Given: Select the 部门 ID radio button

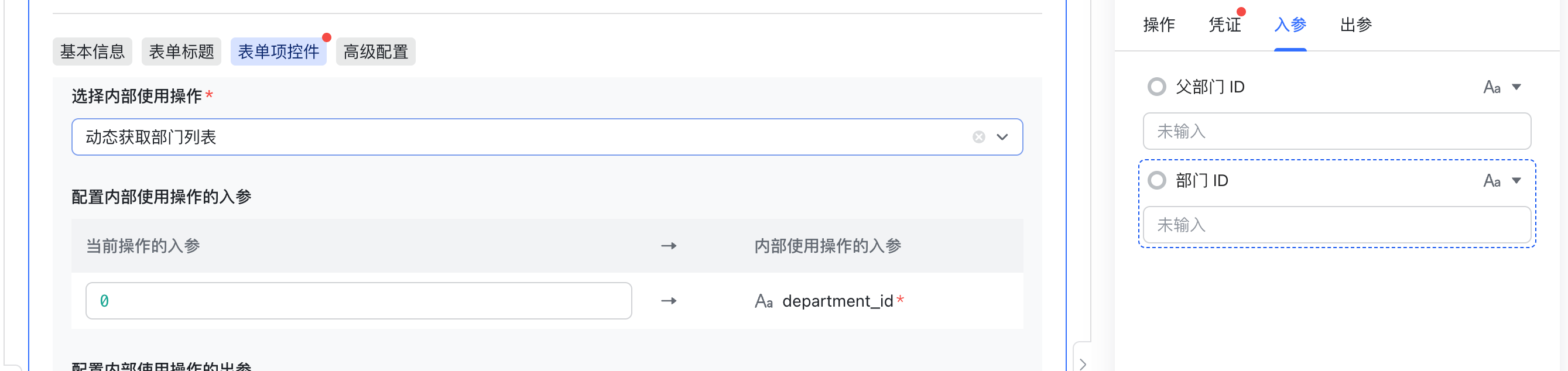Looking at the screenshot, I should [x=1156, y=181].
